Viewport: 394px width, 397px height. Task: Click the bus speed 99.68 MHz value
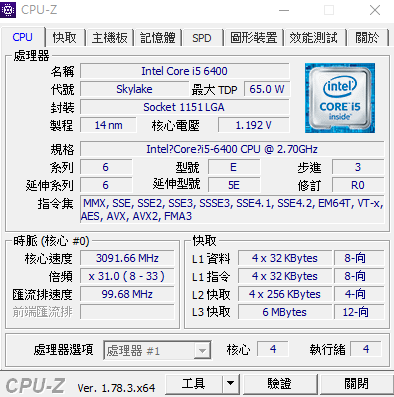(x=127, y=294)
